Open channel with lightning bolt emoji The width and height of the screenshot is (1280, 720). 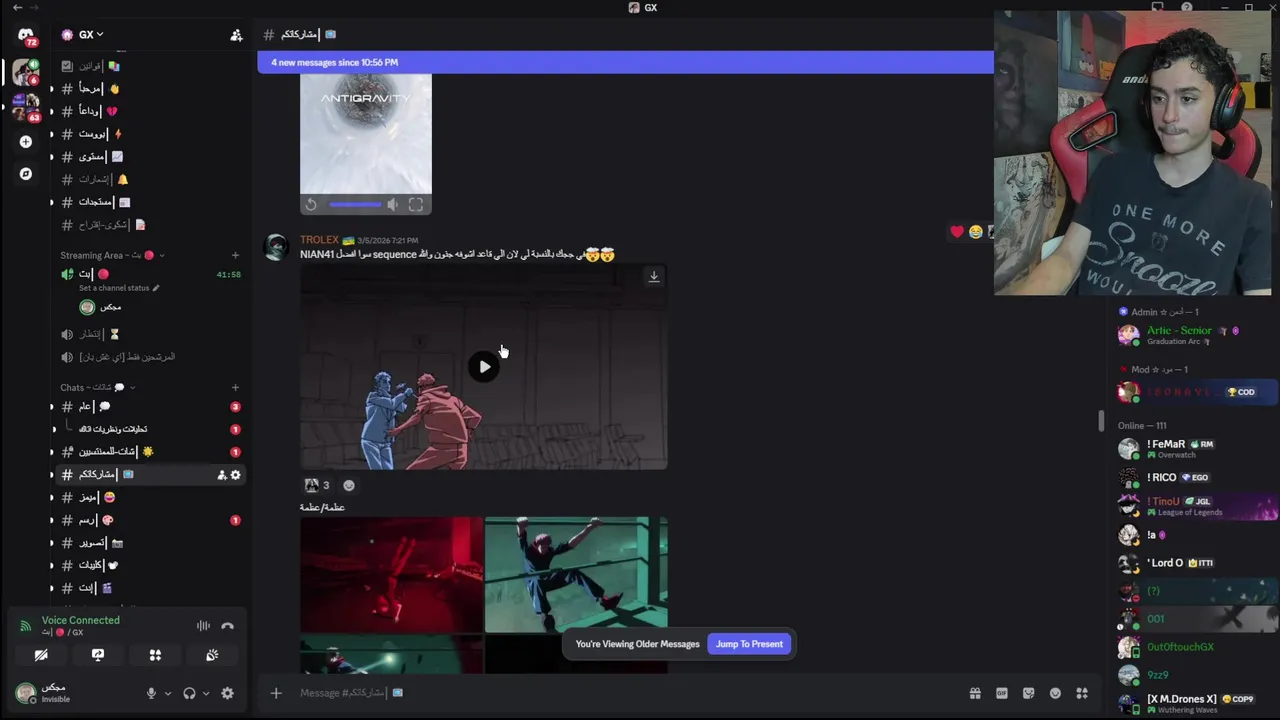pos(150,134)
